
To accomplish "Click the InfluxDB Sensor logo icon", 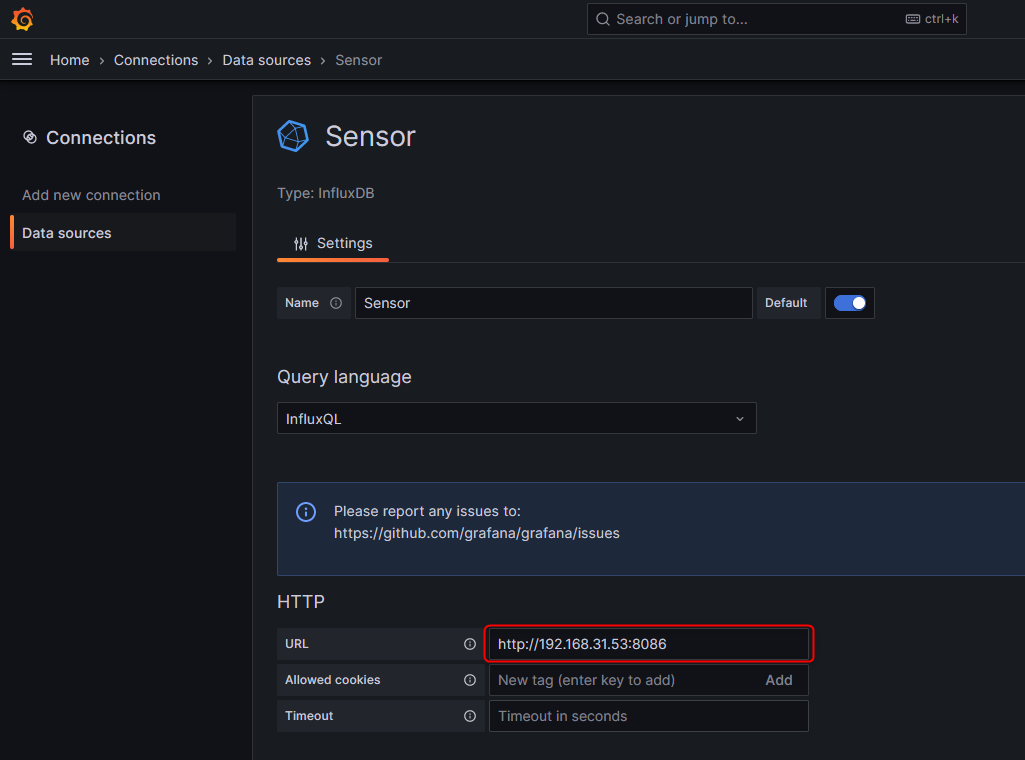I will (x=293, y=136).
